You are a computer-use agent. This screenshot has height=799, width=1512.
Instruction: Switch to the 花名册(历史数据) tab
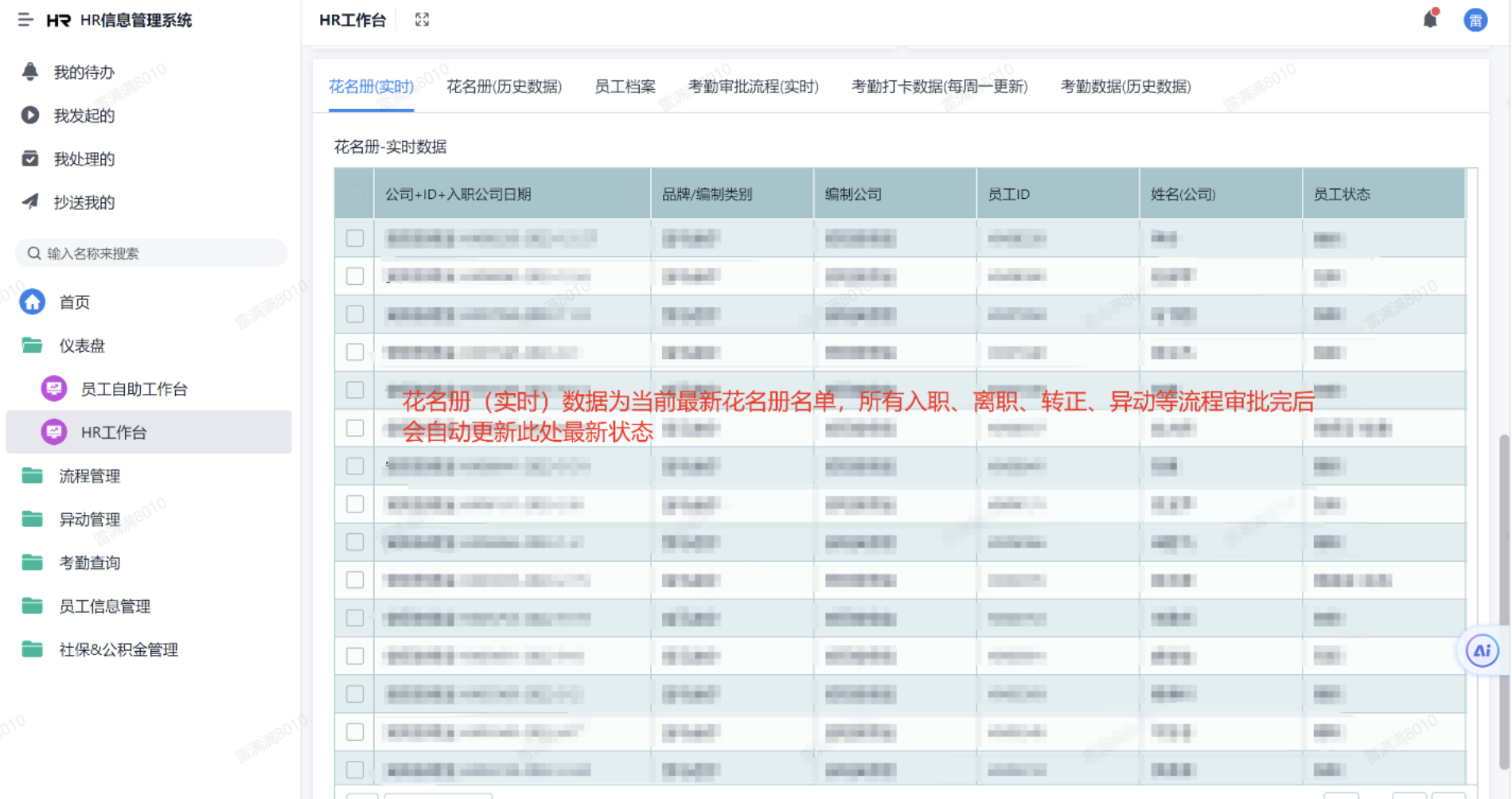[504, 87]
